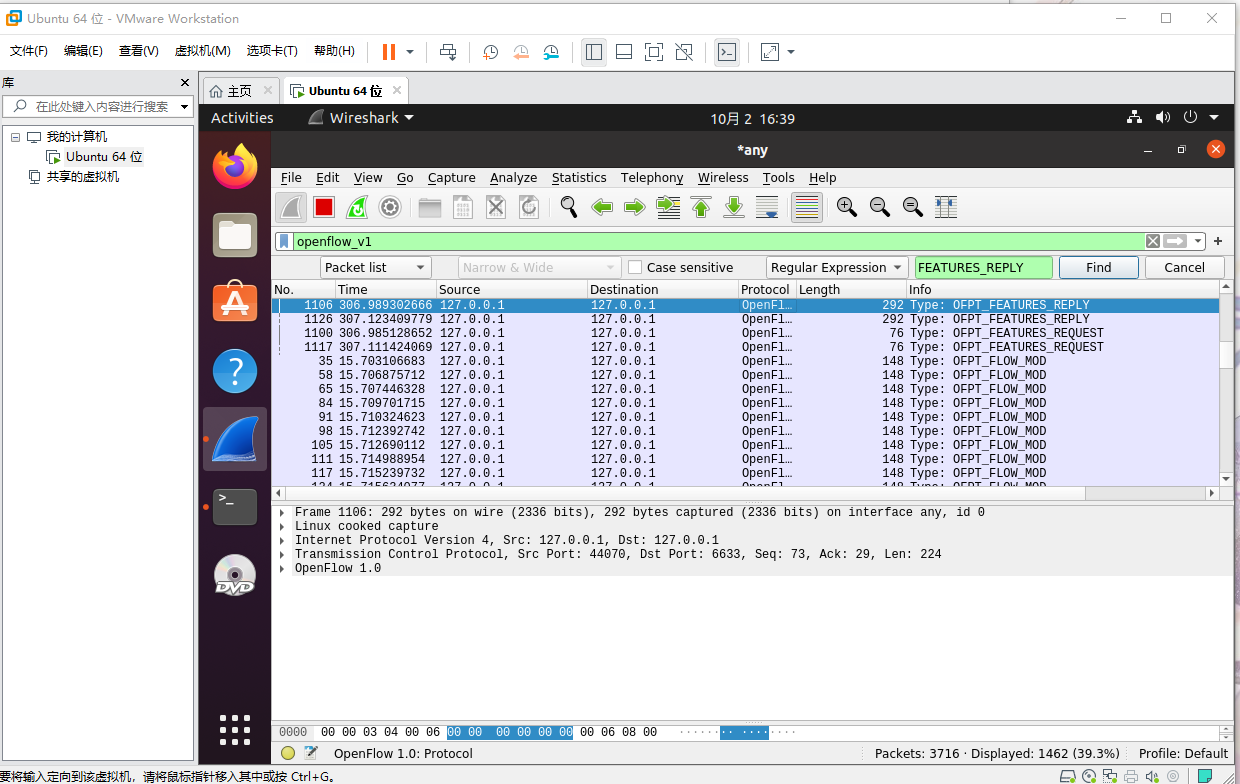Click the display filter bookmark icon
The width and height of the screenshot is (1240, 784).
point(284,241)
